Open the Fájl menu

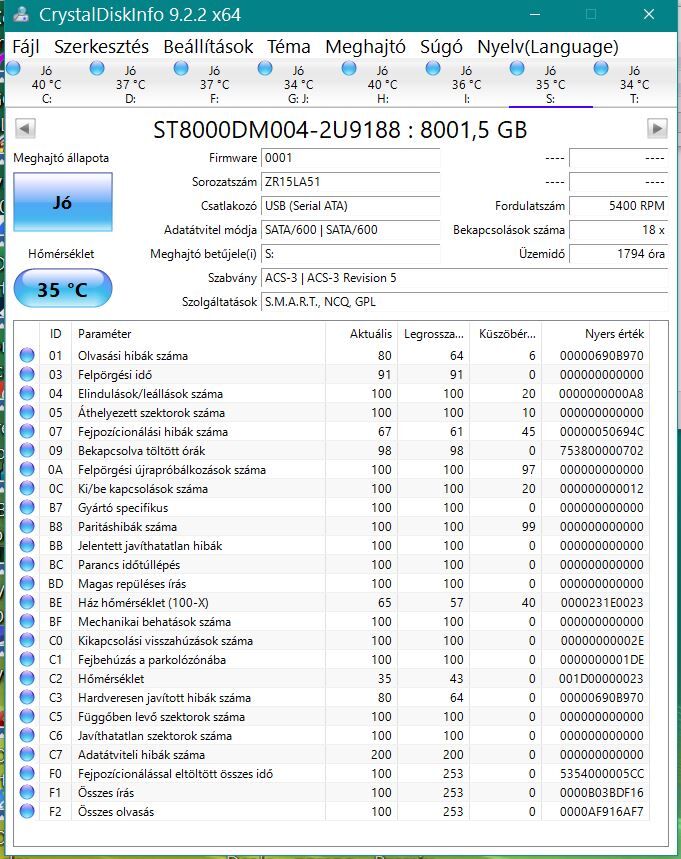[25, 47]
